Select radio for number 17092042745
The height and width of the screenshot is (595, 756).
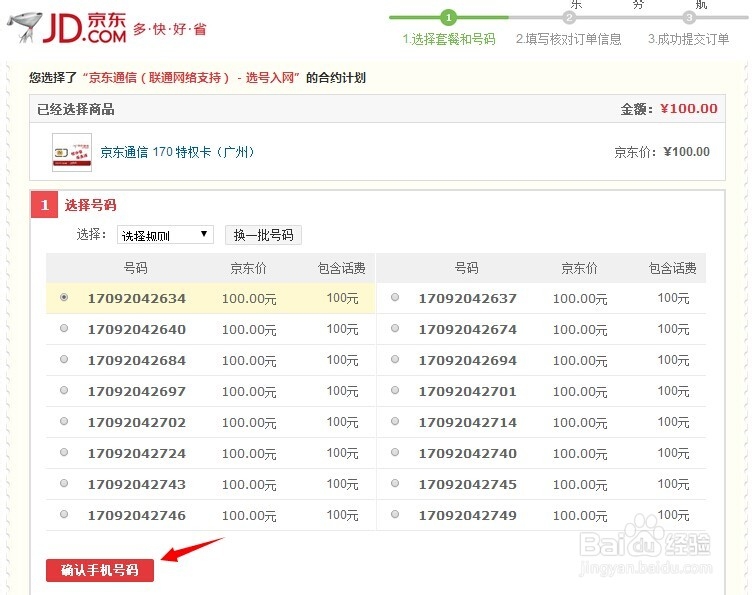tap(395, 483)
